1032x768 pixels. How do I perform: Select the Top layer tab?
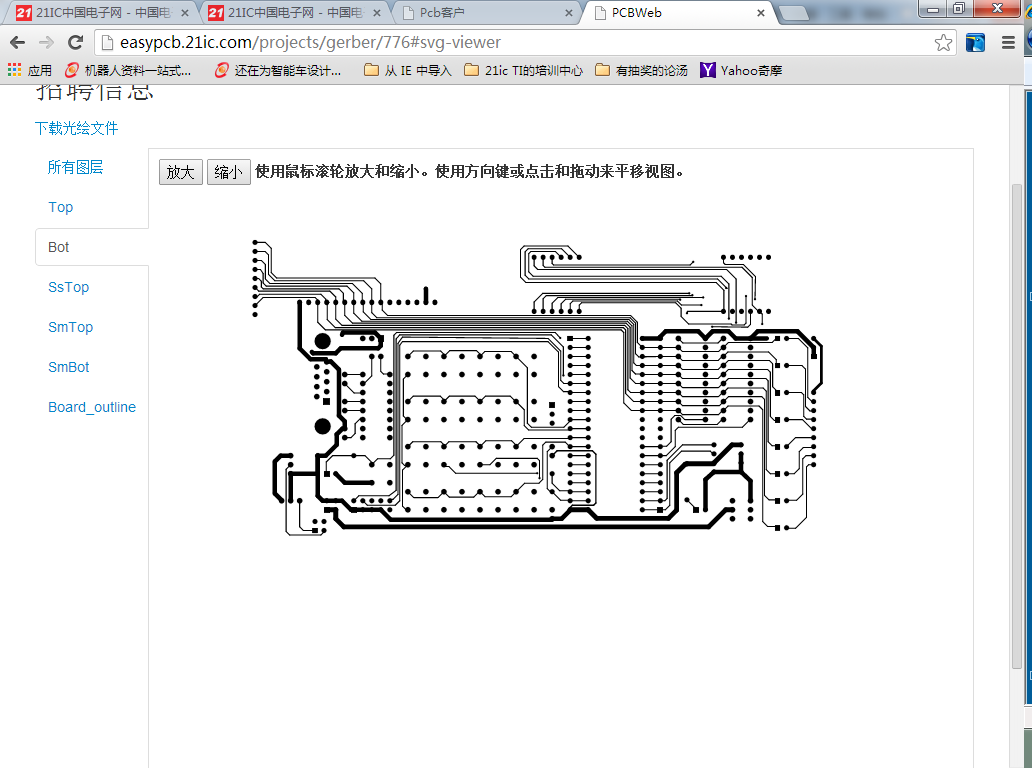(61, 207)
